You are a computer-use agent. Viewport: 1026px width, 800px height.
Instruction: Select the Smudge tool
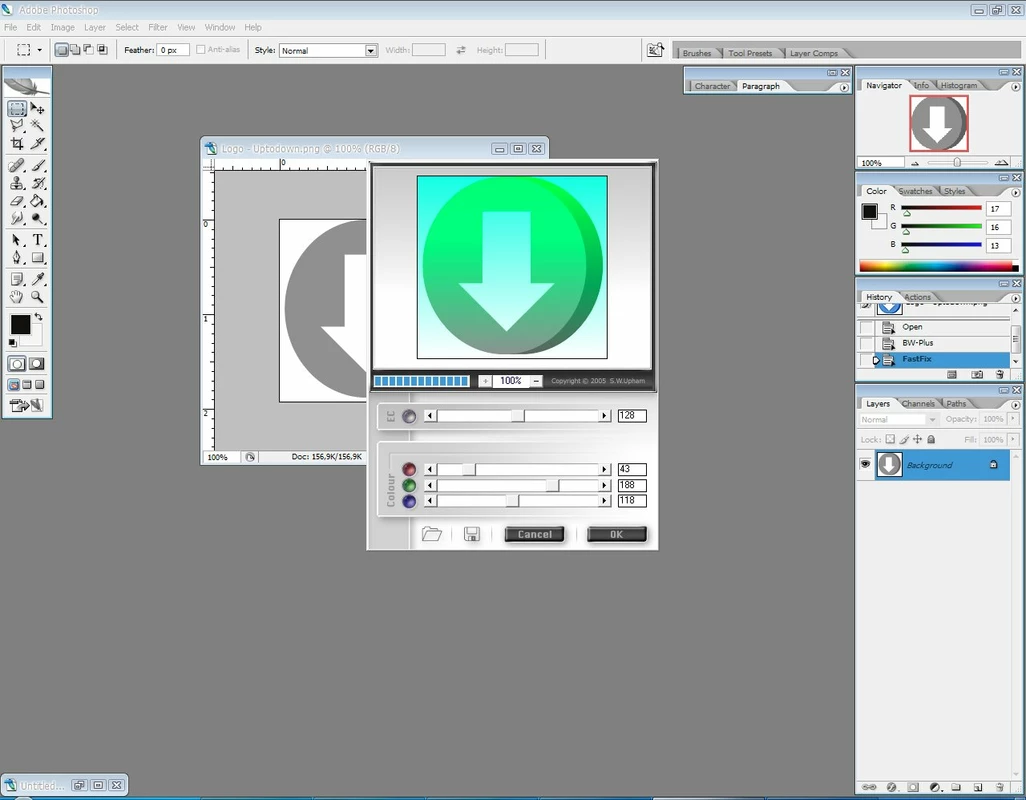[17, 218]
